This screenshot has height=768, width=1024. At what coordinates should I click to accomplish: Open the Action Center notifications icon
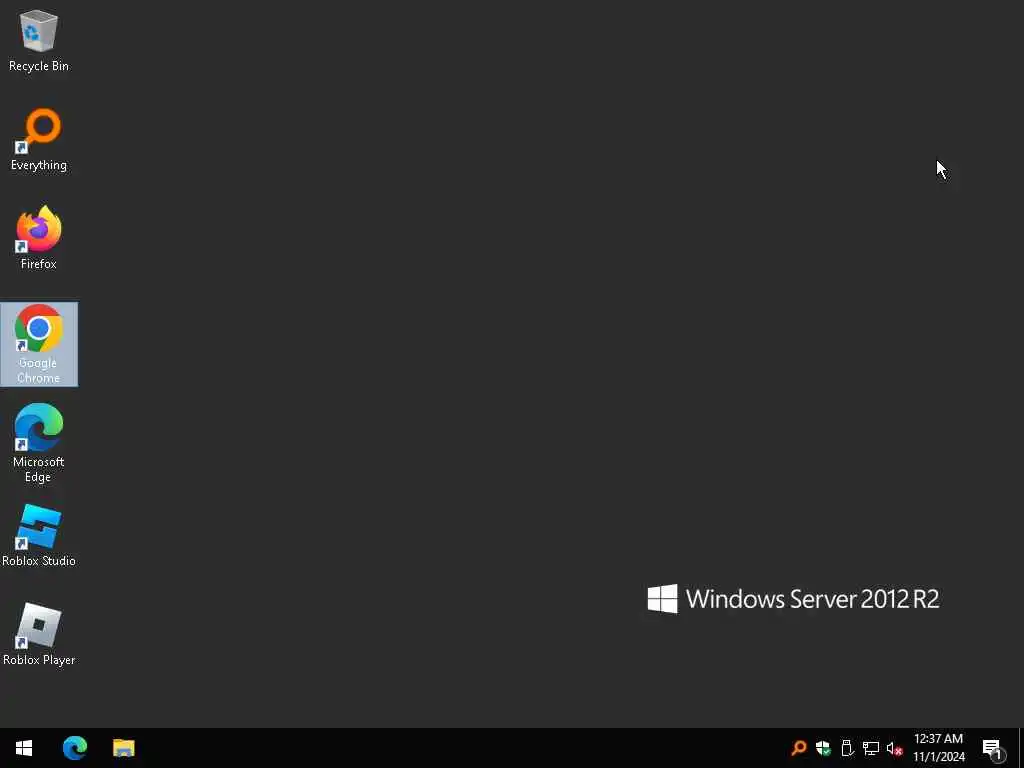click(x=993, y=748)
